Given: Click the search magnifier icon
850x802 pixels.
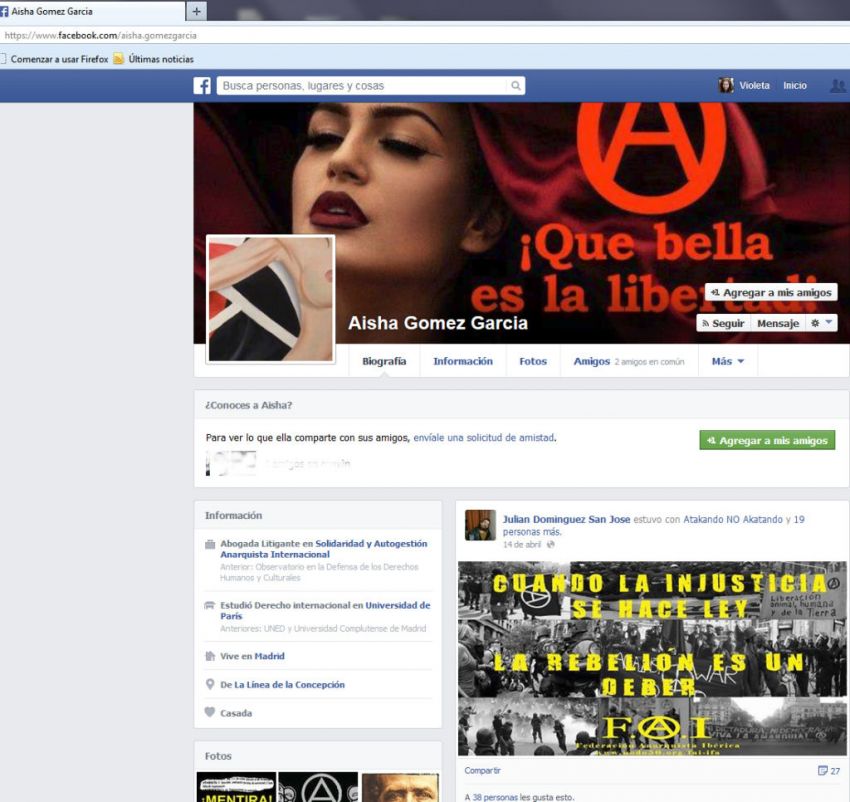Looking at the screenshot, I should (x=516, y=86).
